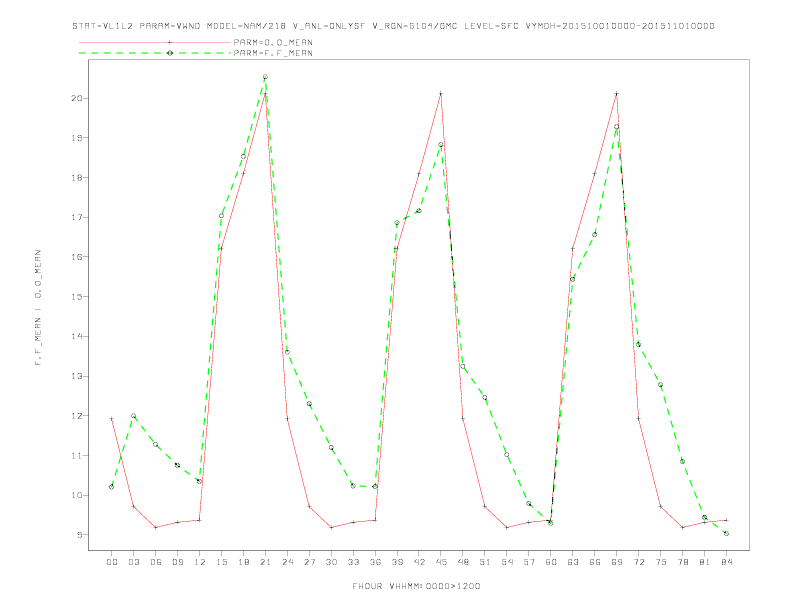Click x-axis tick label 72
This screenshot has width=792, height=612.
638,562
